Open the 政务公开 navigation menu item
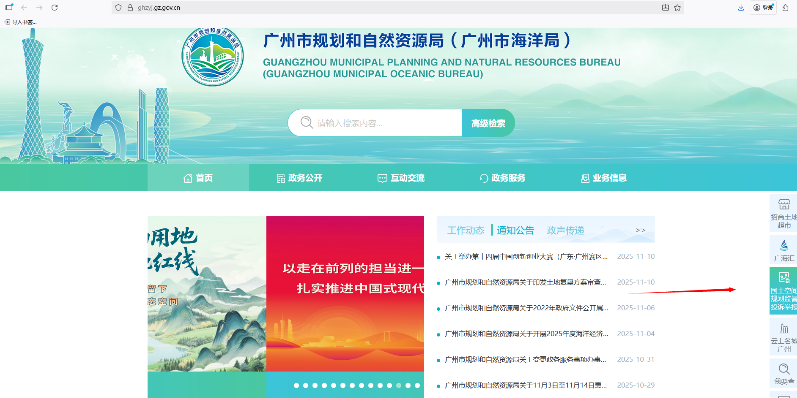The height and width of the screenshot is (398, 797). pos(299,178)
